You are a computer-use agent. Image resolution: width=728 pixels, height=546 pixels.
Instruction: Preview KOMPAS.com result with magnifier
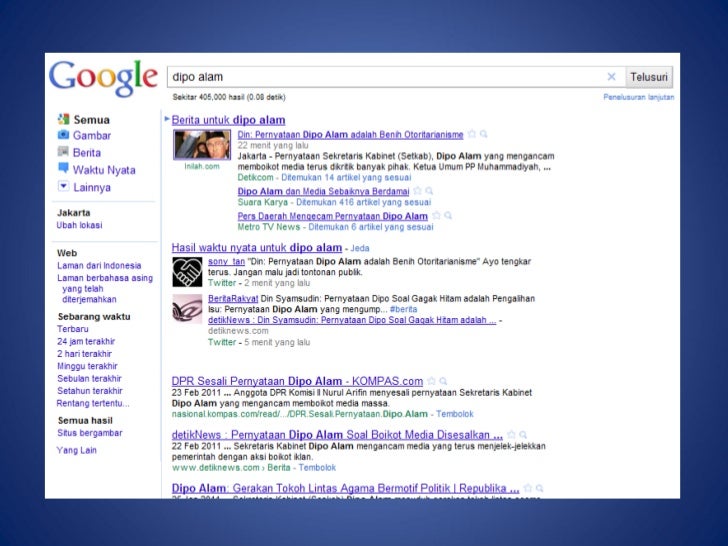click(x=443, y=381)
